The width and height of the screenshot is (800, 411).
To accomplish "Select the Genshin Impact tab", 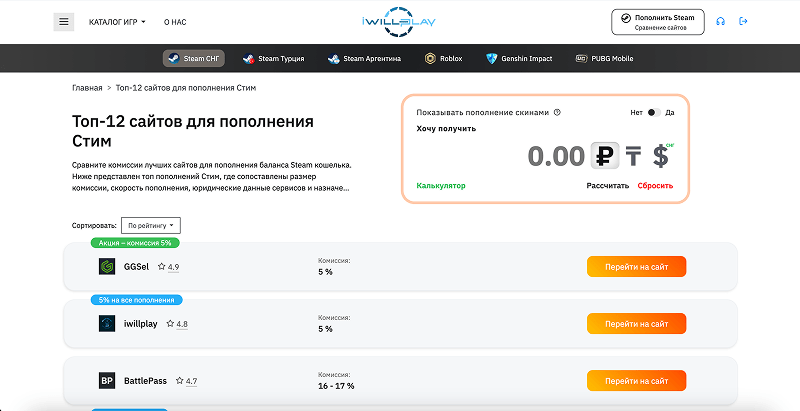I will [519, 59].
